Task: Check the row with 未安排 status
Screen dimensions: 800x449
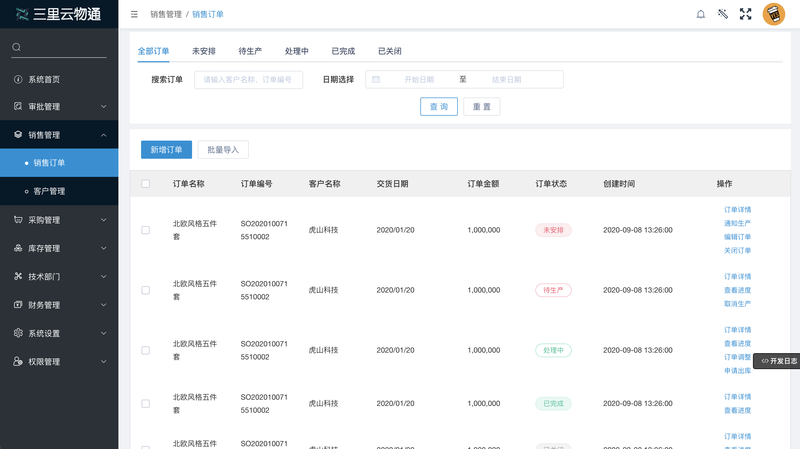Action: pyautogui.click(x=145, y=230)
